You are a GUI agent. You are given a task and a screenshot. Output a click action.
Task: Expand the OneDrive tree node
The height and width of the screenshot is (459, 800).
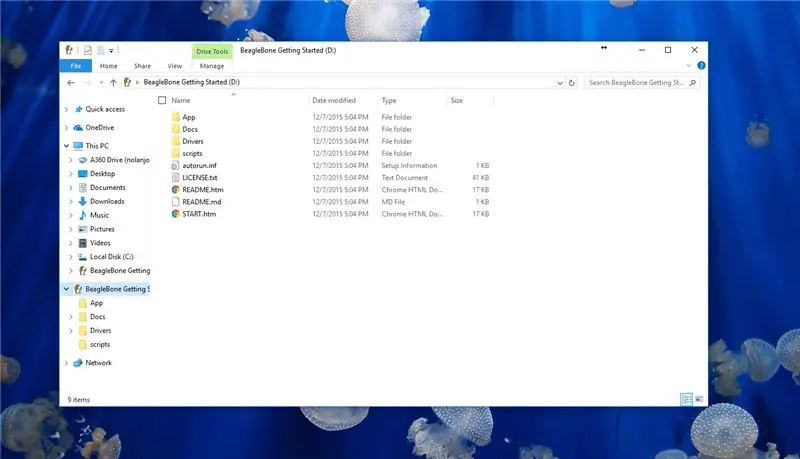[x=66, y=128]
